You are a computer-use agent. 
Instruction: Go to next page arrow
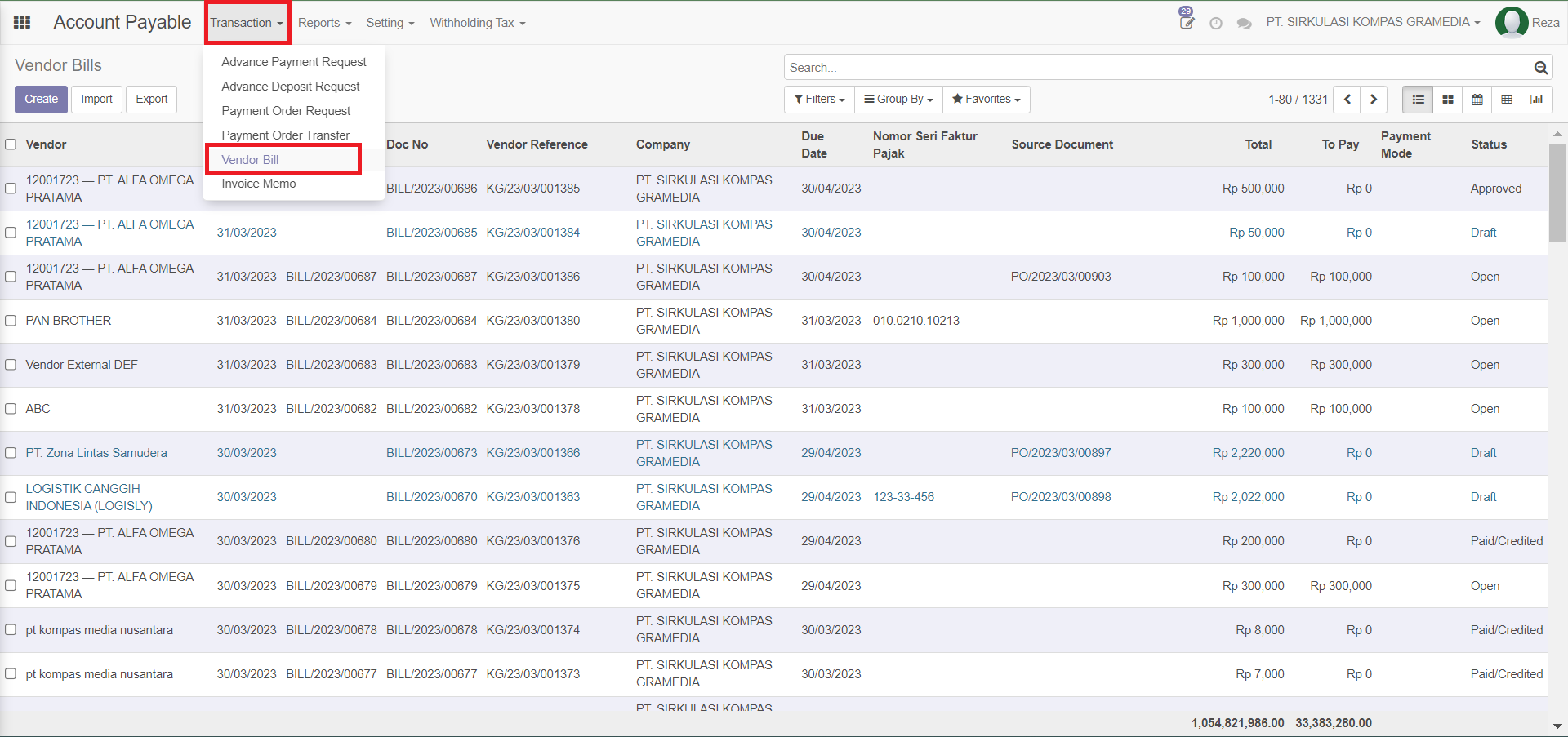(1374, 100)
